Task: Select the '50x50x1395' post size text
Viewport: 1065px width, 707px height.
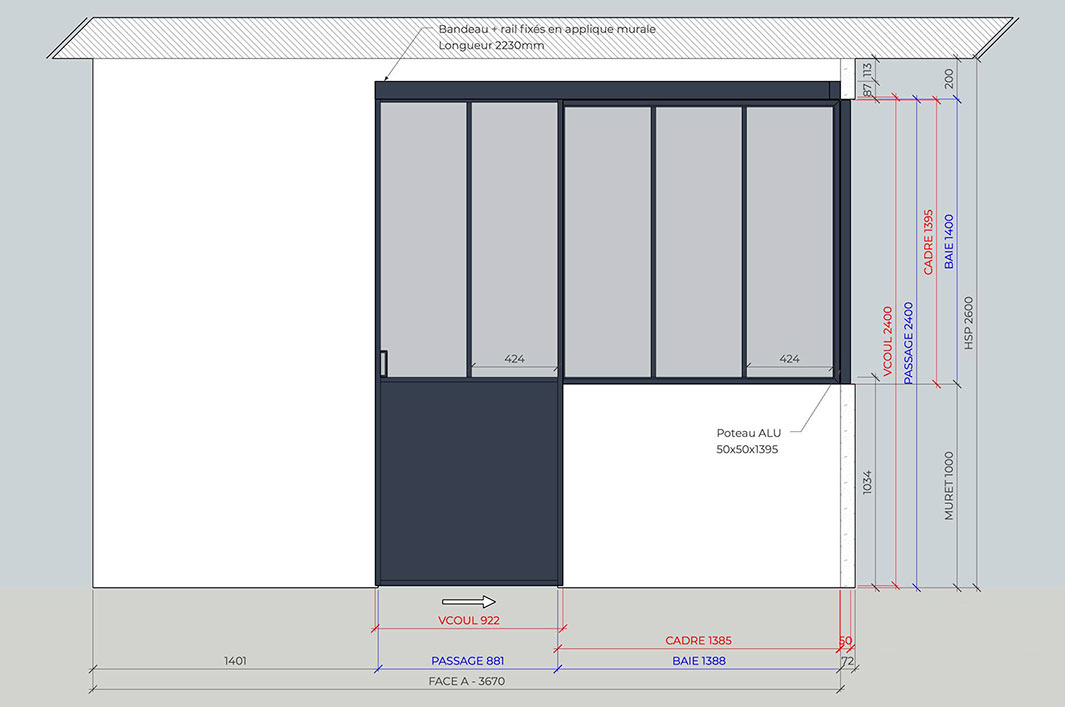Action: pyautogui.click(x=747, y=449)
